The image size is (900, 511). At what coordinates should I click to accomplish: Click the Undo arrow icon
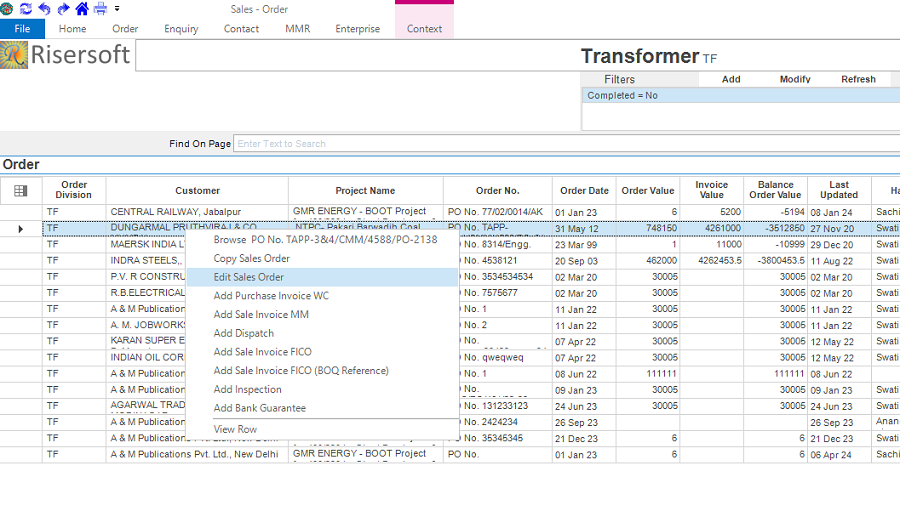[x=44, y=9]
